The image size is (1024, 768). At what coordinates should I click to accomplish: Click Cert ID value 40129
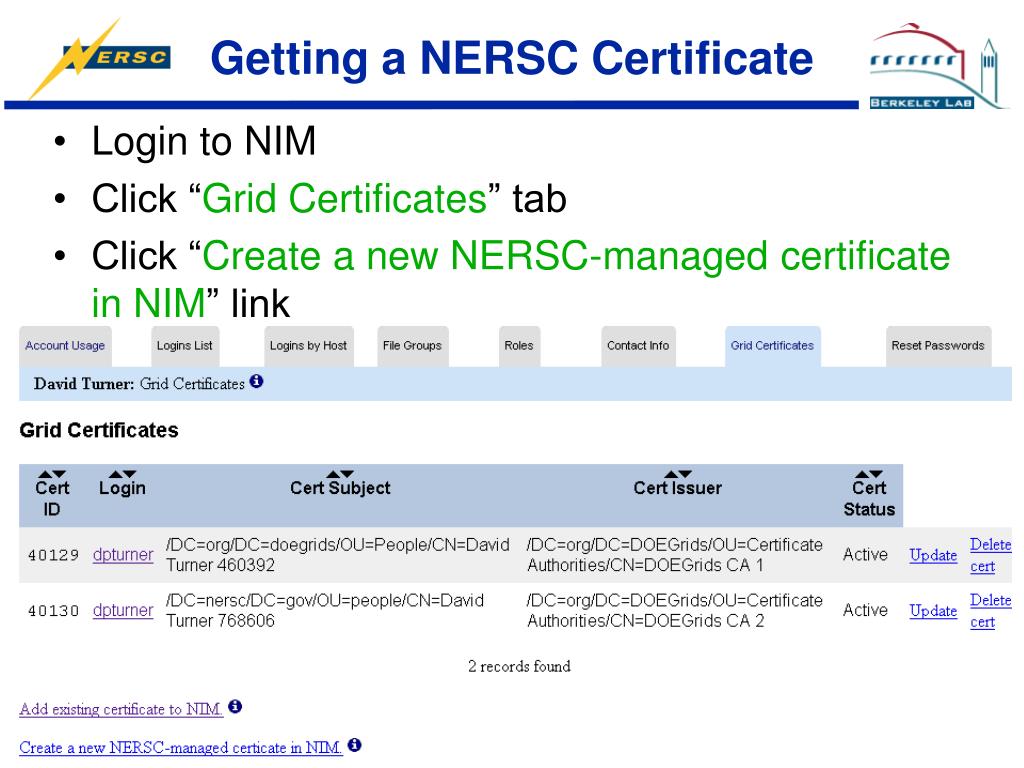point(54,555)
